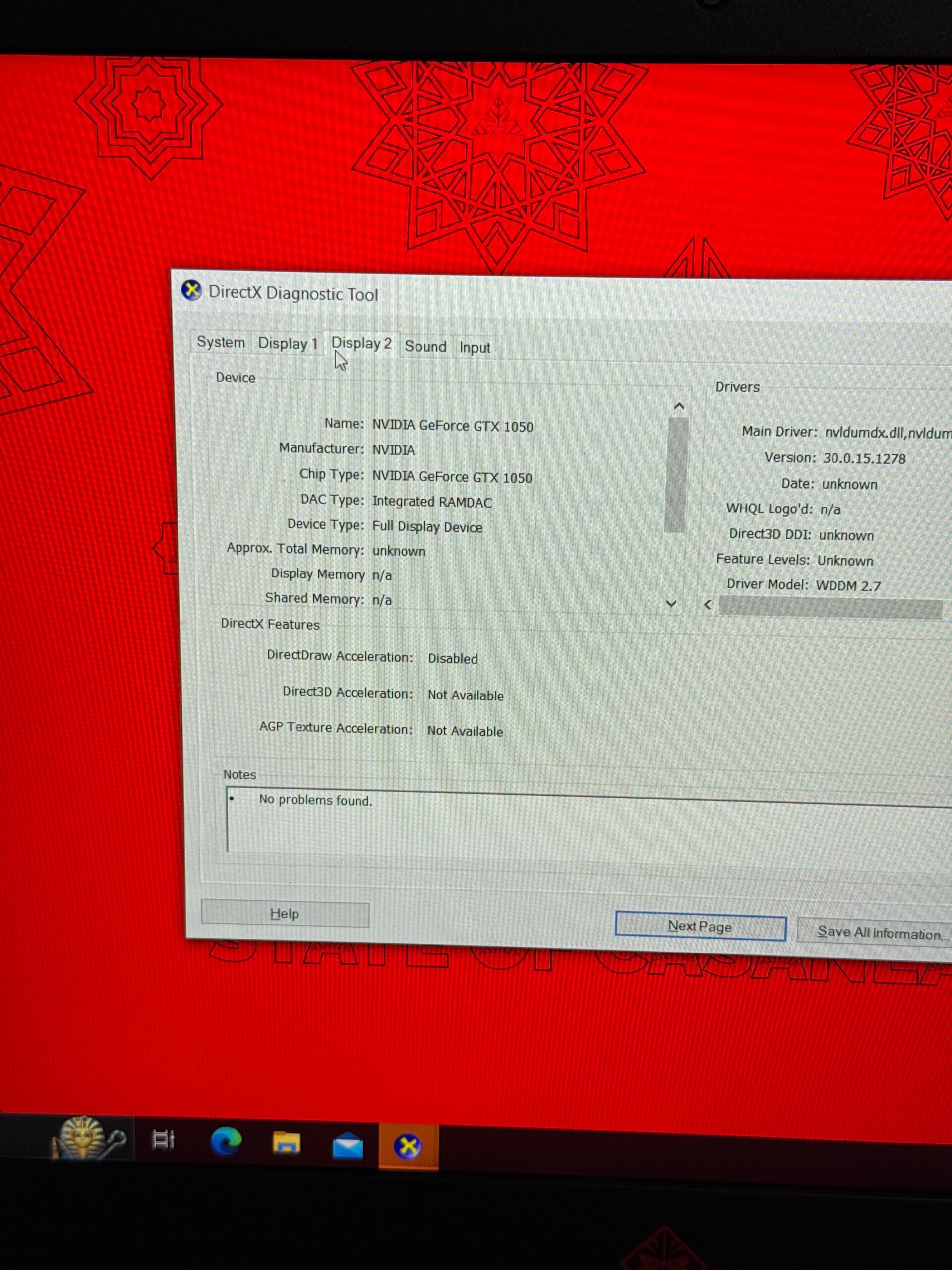Click AGP Texture Acceleration Not Available value
The width and height of the screenshot is (952, 1270).
coord(465,731)
